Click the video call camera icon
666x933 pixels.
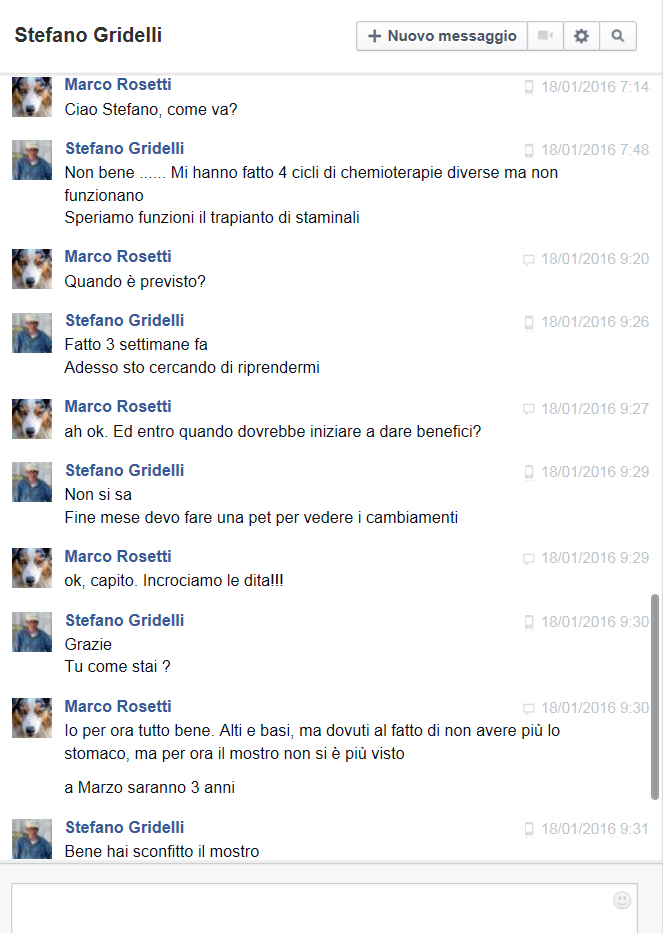(x=545, y=36)
